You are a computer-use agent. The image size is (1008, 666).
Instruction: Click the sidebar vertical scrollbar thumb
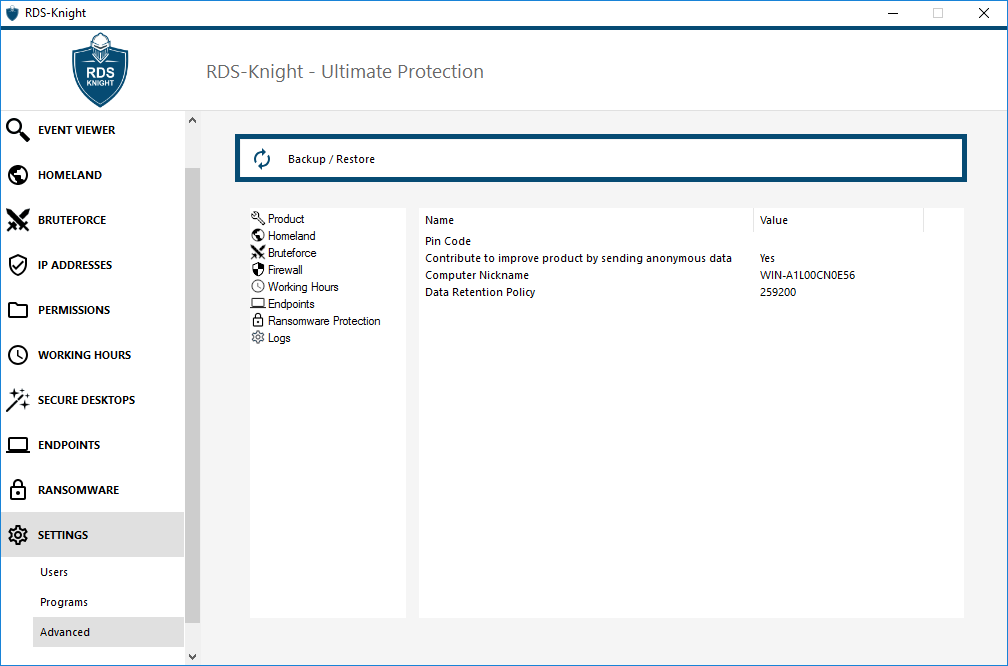coord(192,395)
